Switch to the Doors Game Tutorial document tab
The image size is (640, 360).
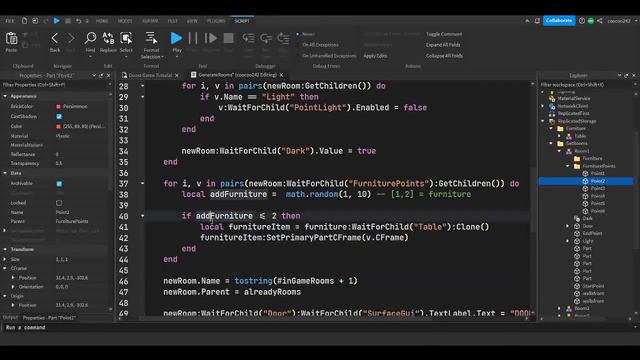(150, 76)
